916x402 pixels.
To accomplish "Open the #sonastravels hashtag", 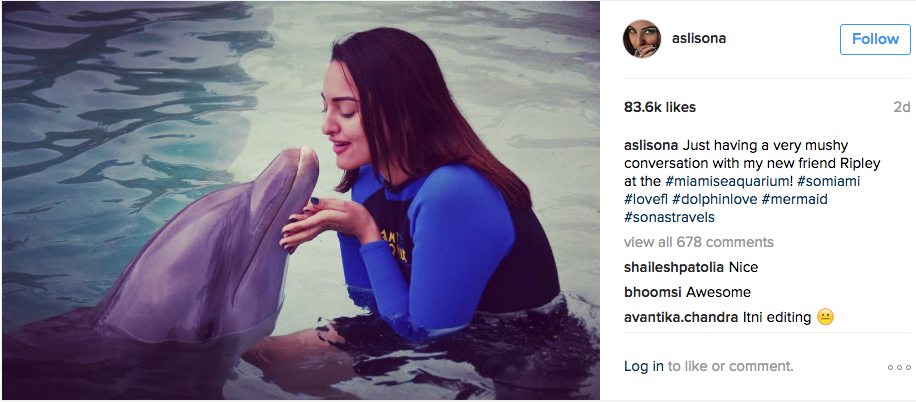I will 669,217.
